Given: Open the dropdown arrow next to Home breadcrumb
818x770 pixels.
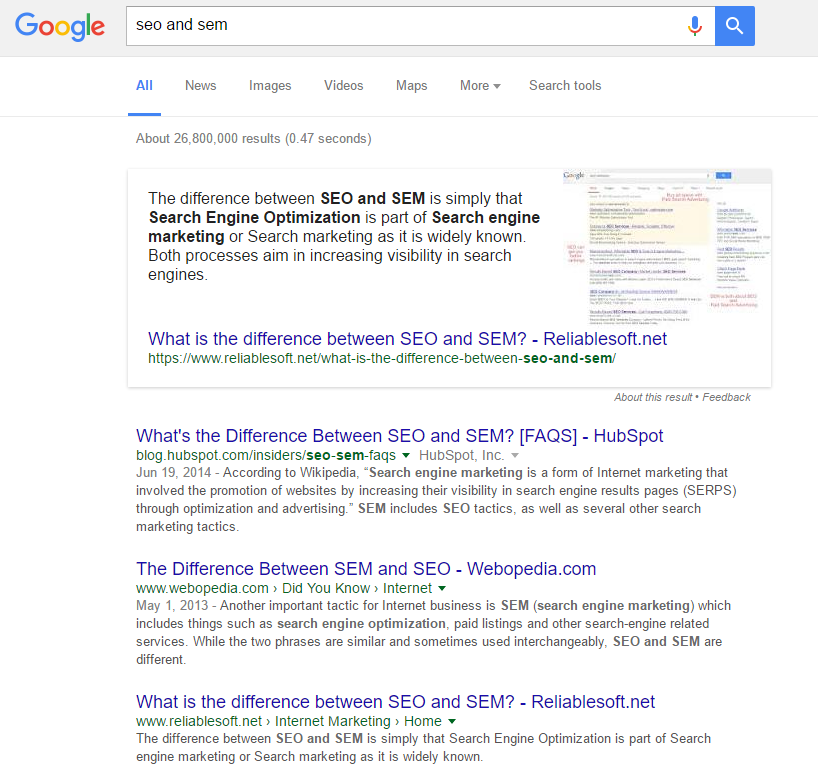Looking at the screenshot, I should [452, 721].
